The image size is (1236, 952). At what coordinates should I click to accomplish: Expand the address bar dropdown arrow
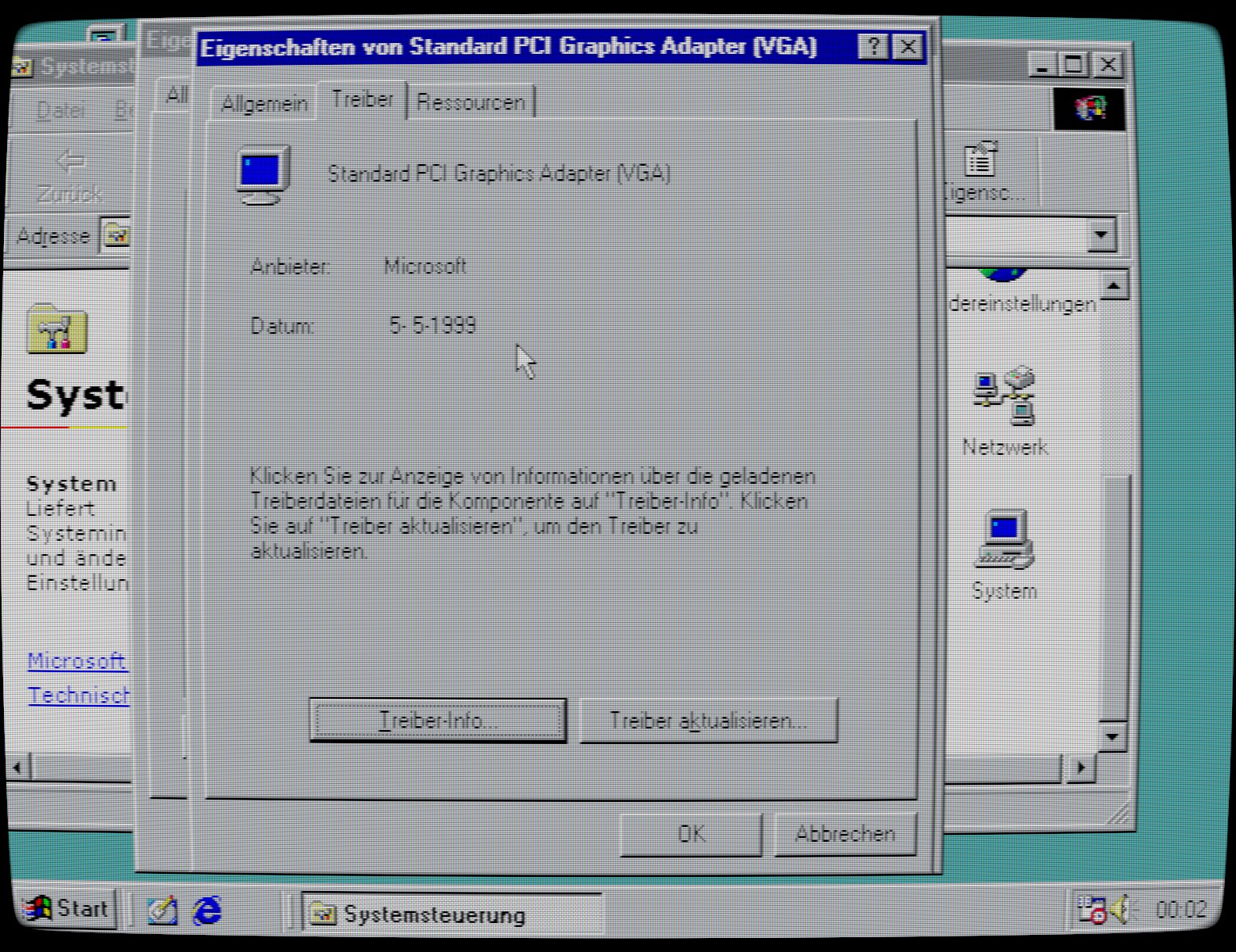pyautogui.click(x=1101, y=234)
